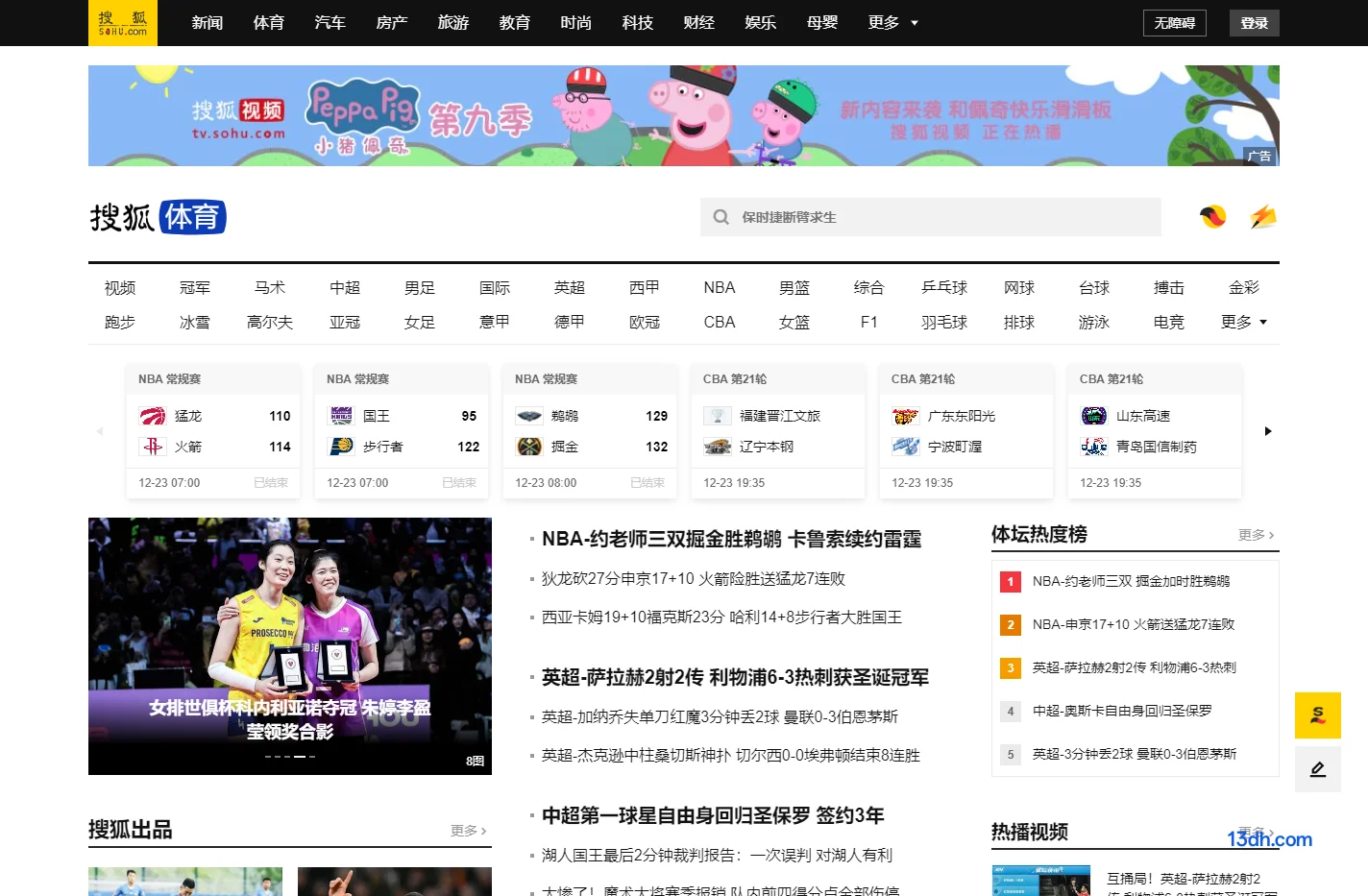Click the 广东东阳光 team logo
This screenshot has height=896, width=1368.
[906, 416]
